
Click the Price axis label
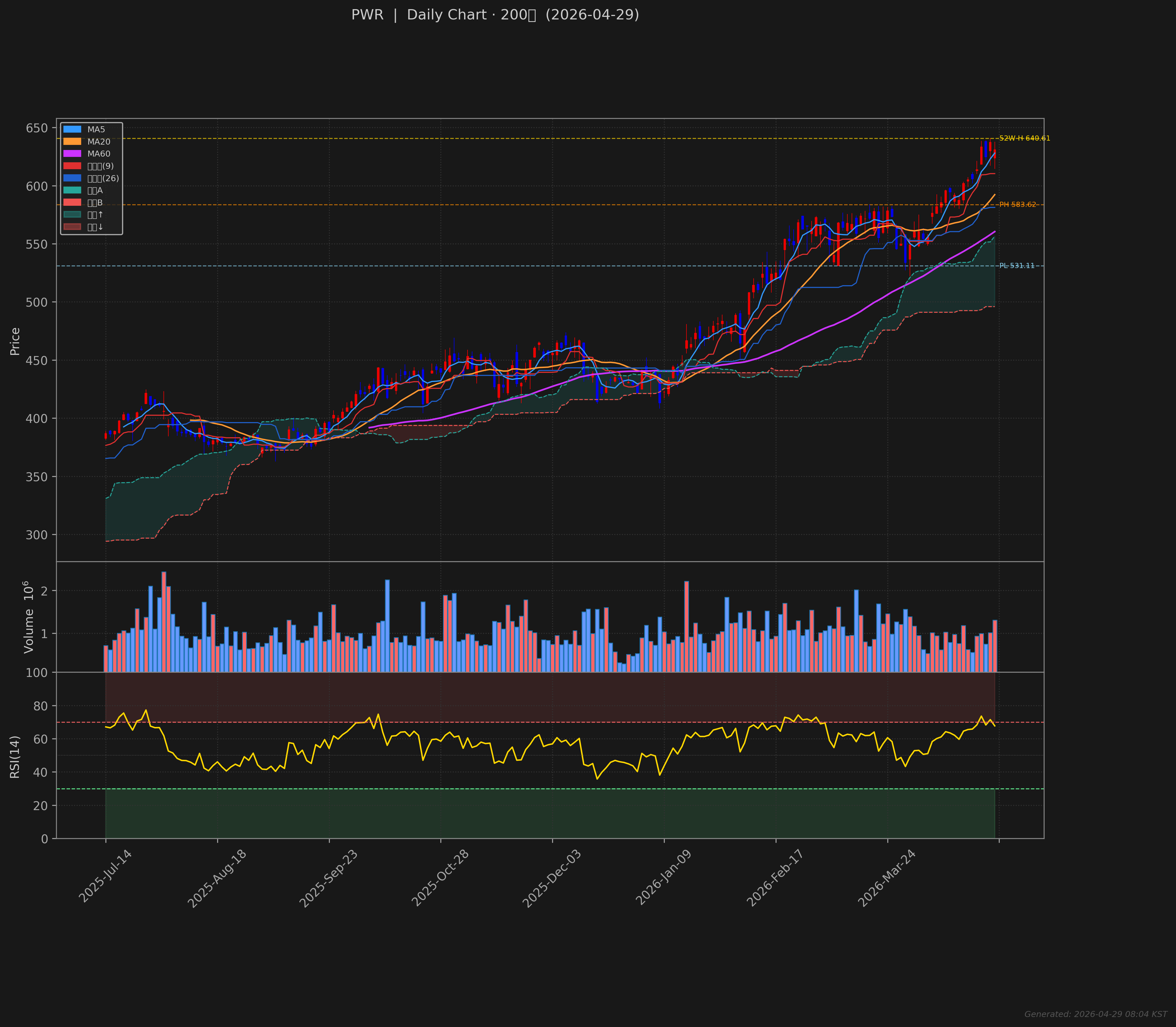click(x=15, y=341)
